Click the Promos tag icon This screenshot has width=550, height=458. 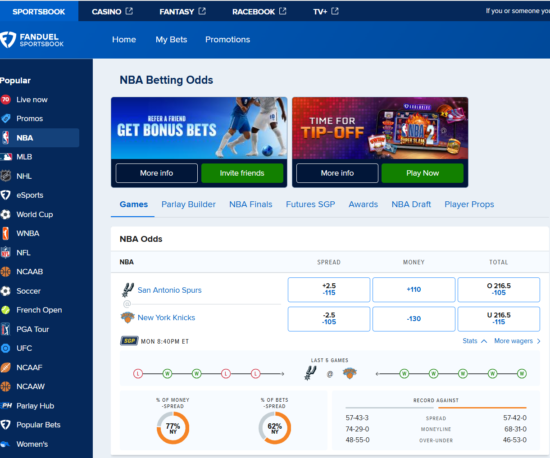click(x=5, y=119)
